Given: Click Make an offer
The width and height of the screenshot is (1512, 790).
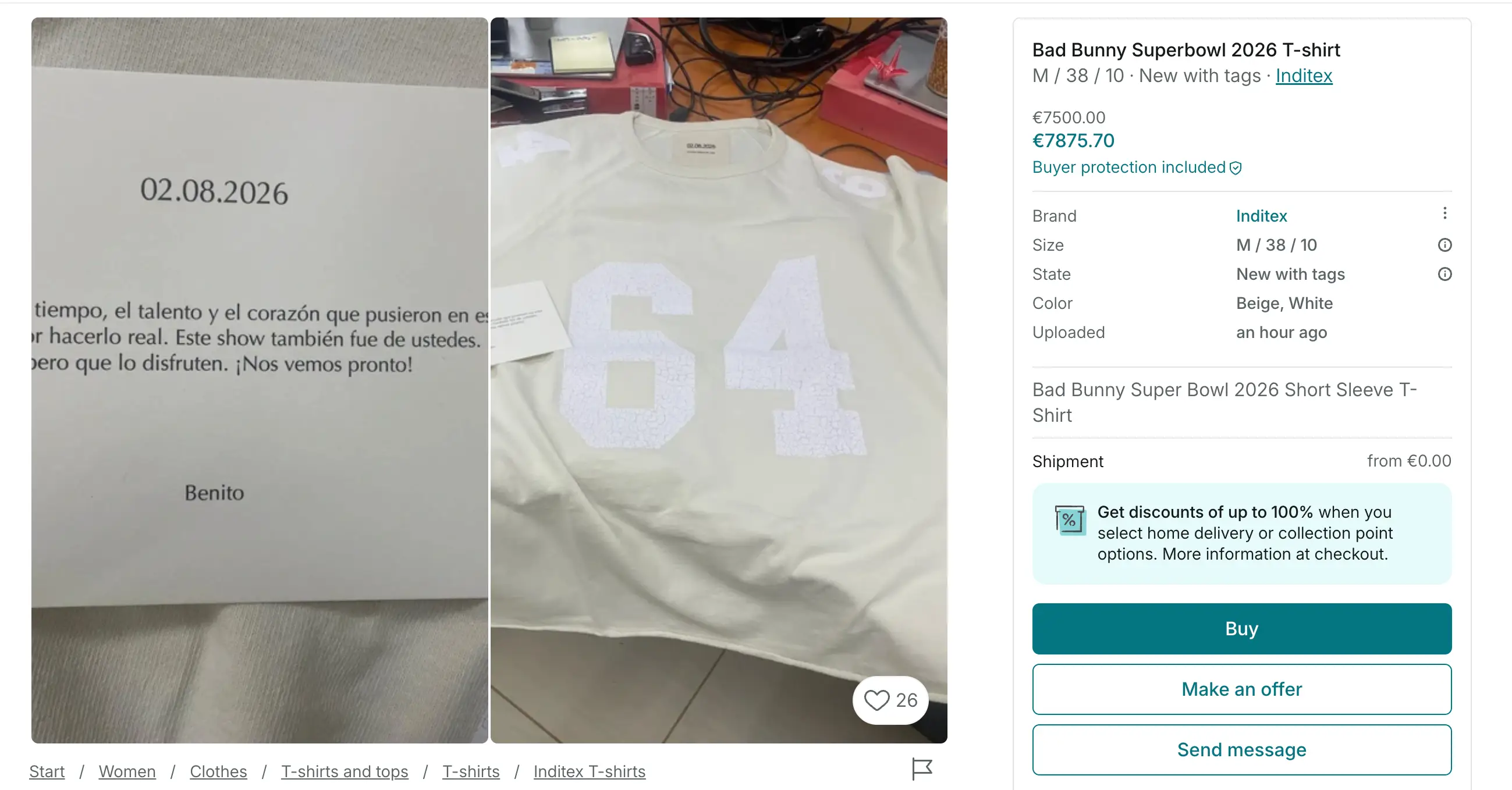Looking at the screenshot, I should [1241, 689].
